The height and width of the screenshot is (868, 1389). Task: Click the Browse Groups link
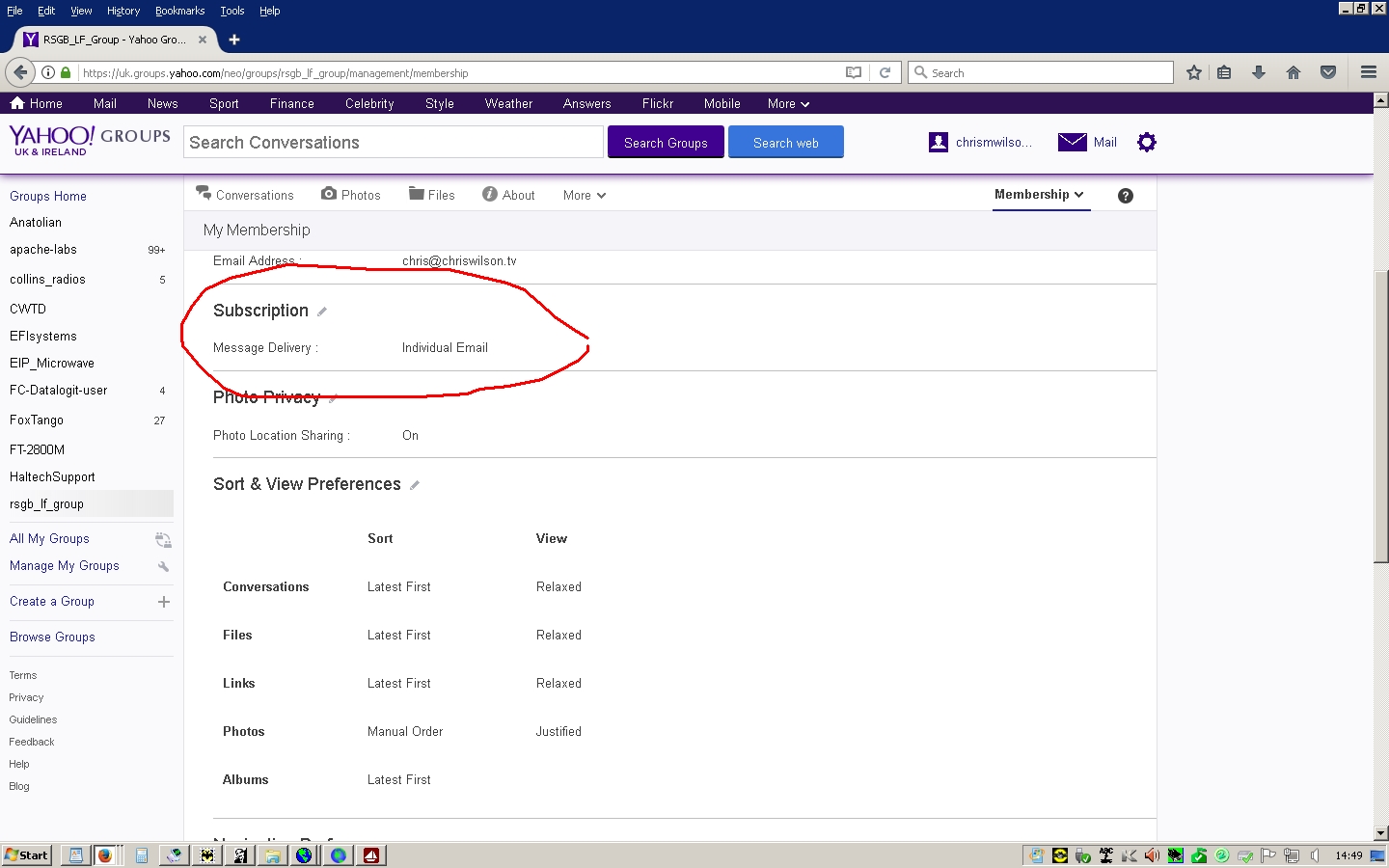click(52, 637)
